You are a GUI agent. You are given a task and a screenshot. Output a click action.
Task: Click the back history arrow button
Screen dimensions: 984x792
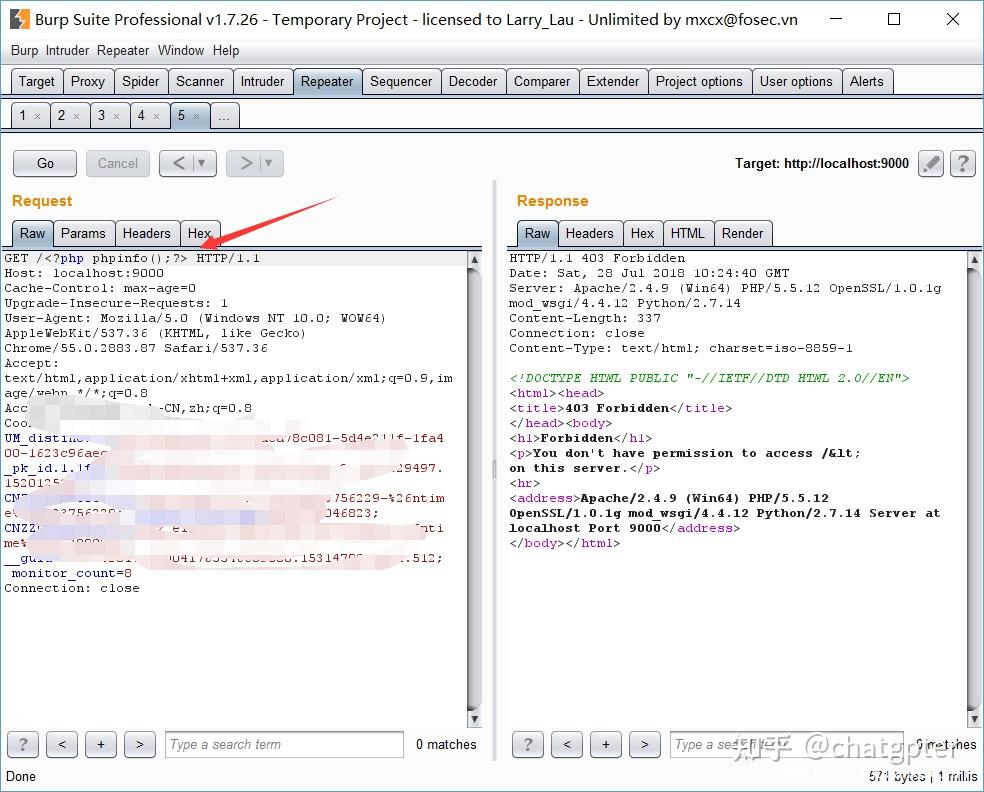(178, 163)
